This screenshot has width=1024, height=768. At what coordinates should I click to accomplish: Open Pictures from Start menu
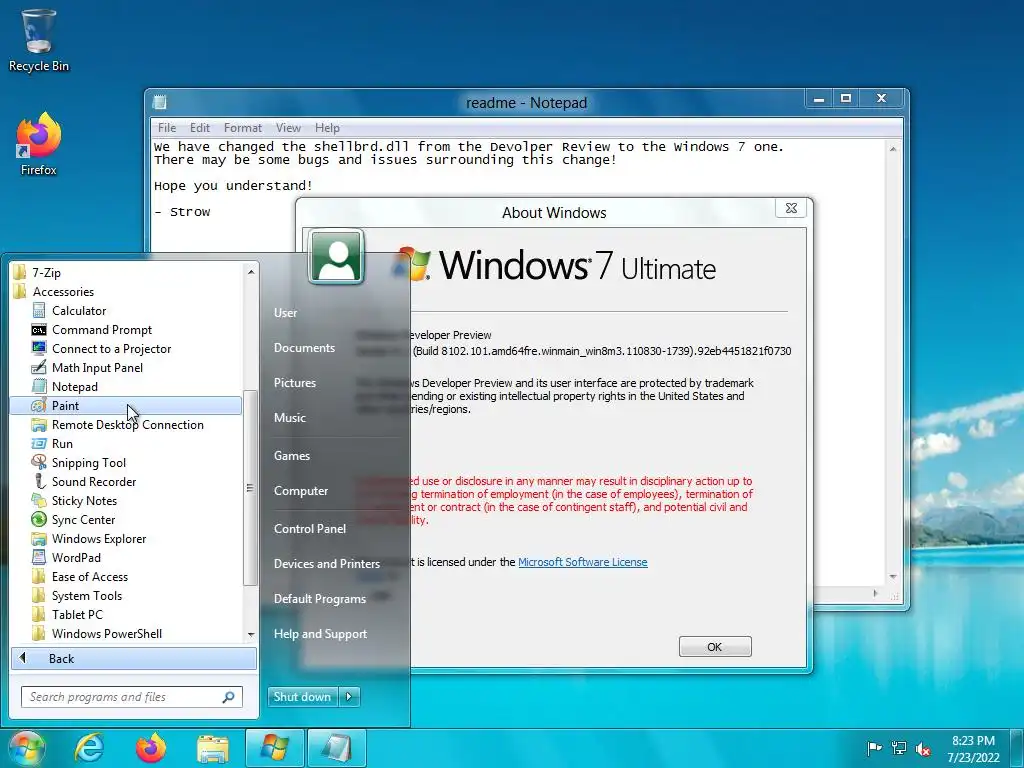coord(295,383)
